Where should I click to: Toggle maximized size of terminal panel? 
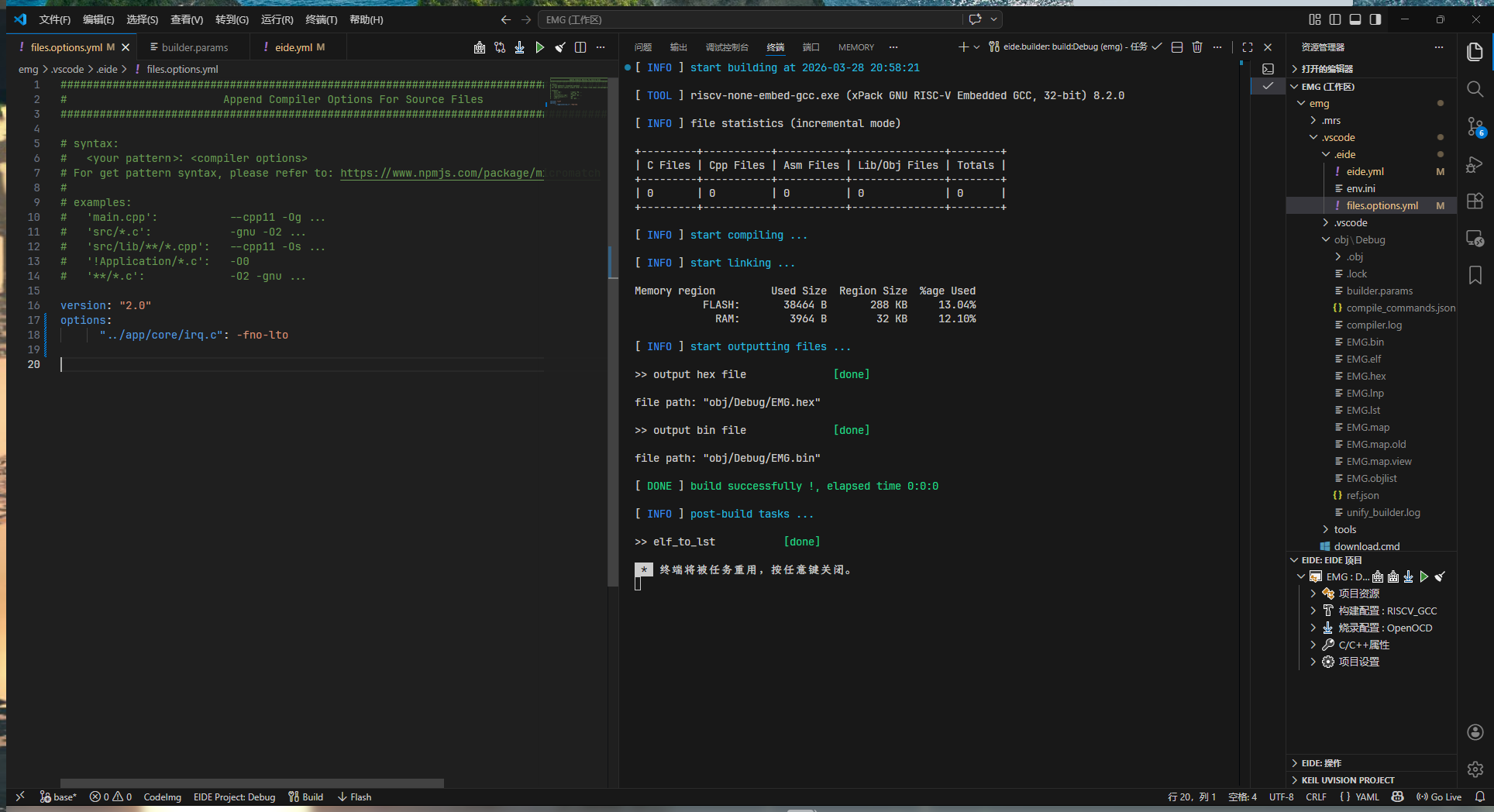click(x=1248, y=47)
